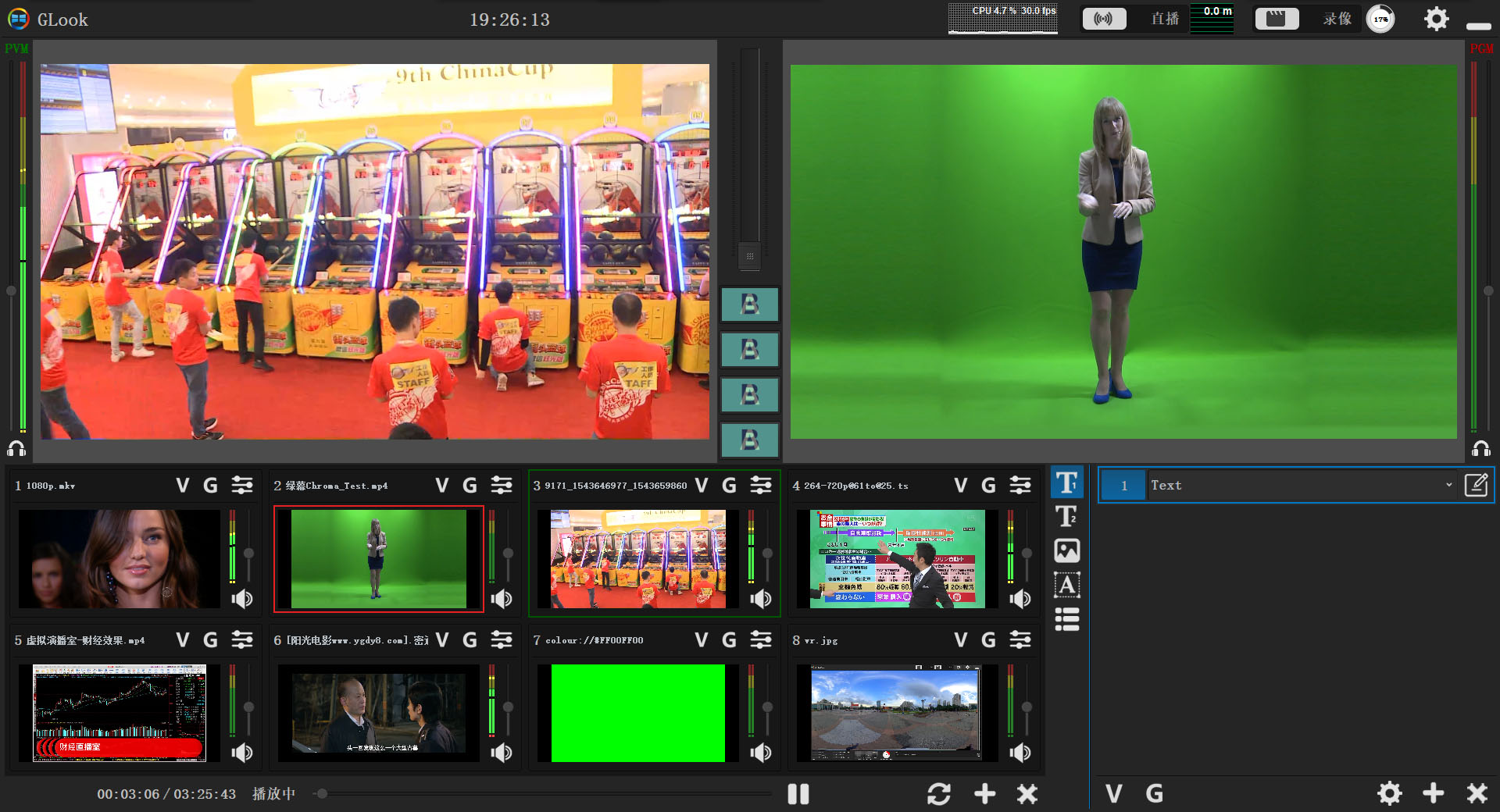The image size is (1500, 812).
Task: Open the top-right settings gear
Action: (x=1436, y=19)
